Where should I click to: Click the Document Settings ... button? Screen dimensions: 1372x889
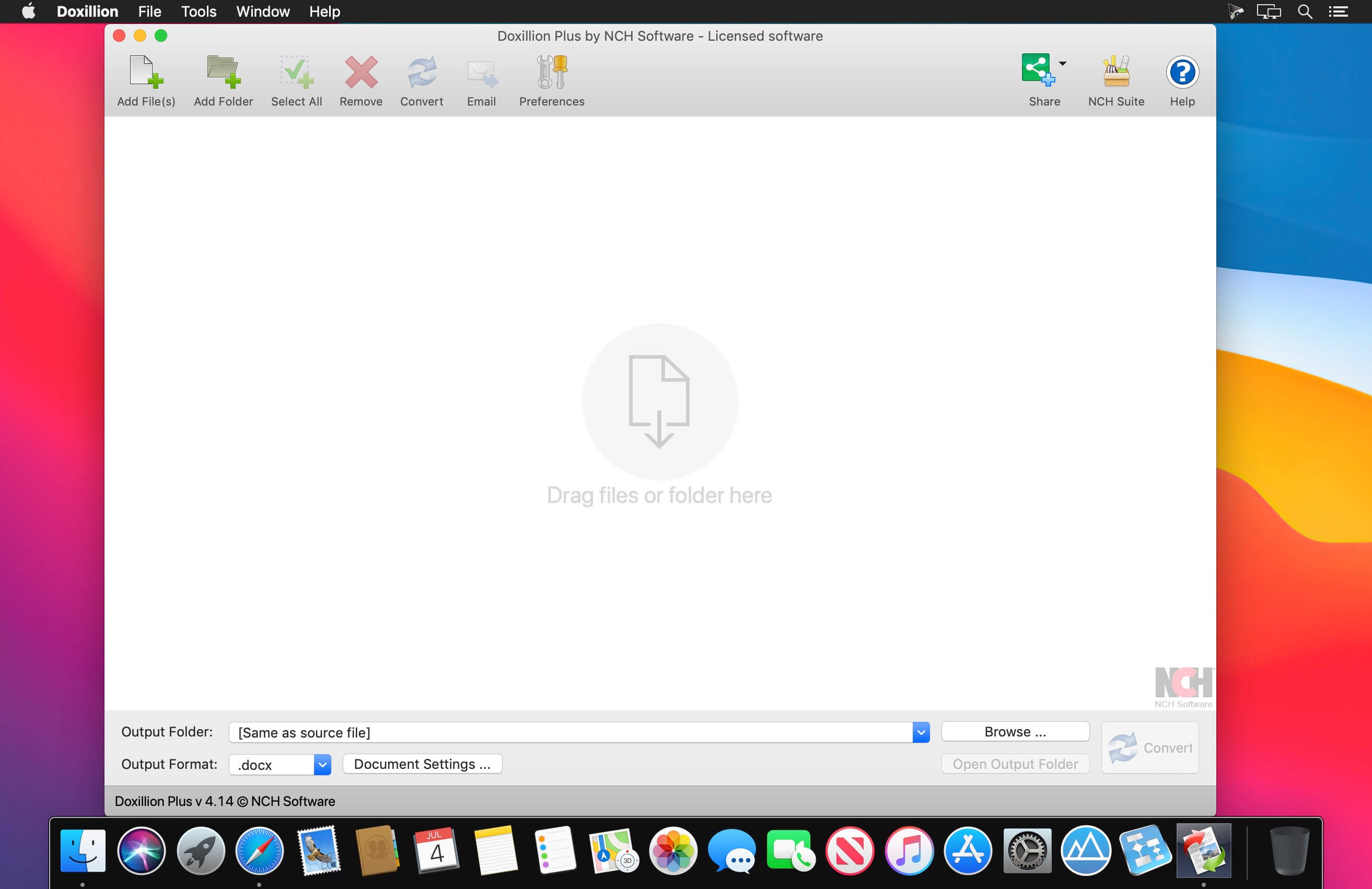(x=422, y=764)
